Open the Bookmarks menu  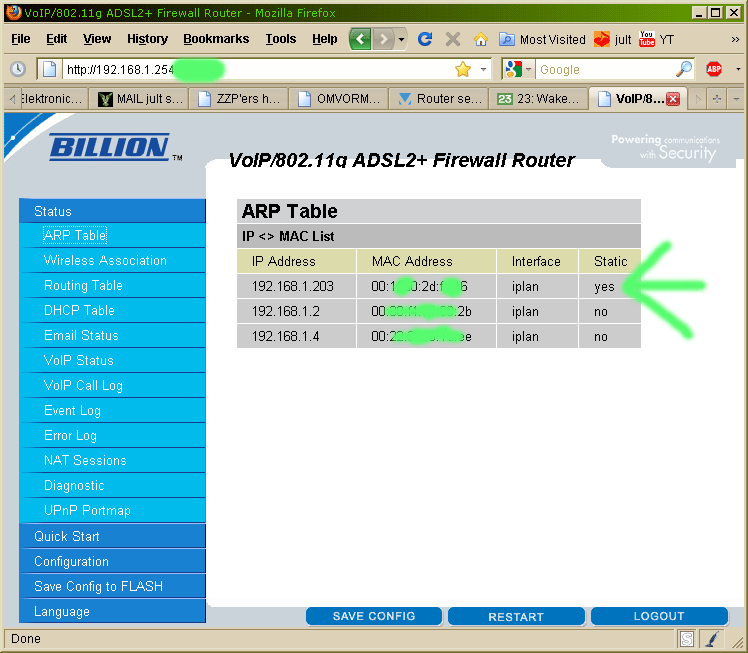tap(216, 39)
